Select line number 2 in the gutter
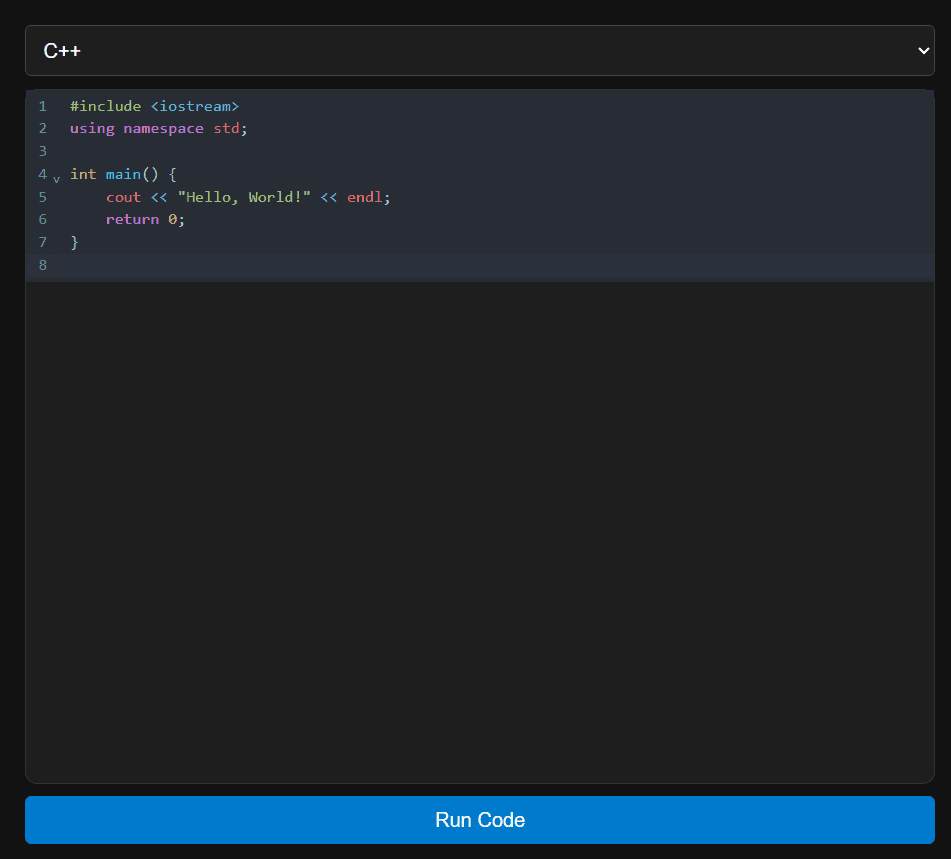 tap(42, 129)
